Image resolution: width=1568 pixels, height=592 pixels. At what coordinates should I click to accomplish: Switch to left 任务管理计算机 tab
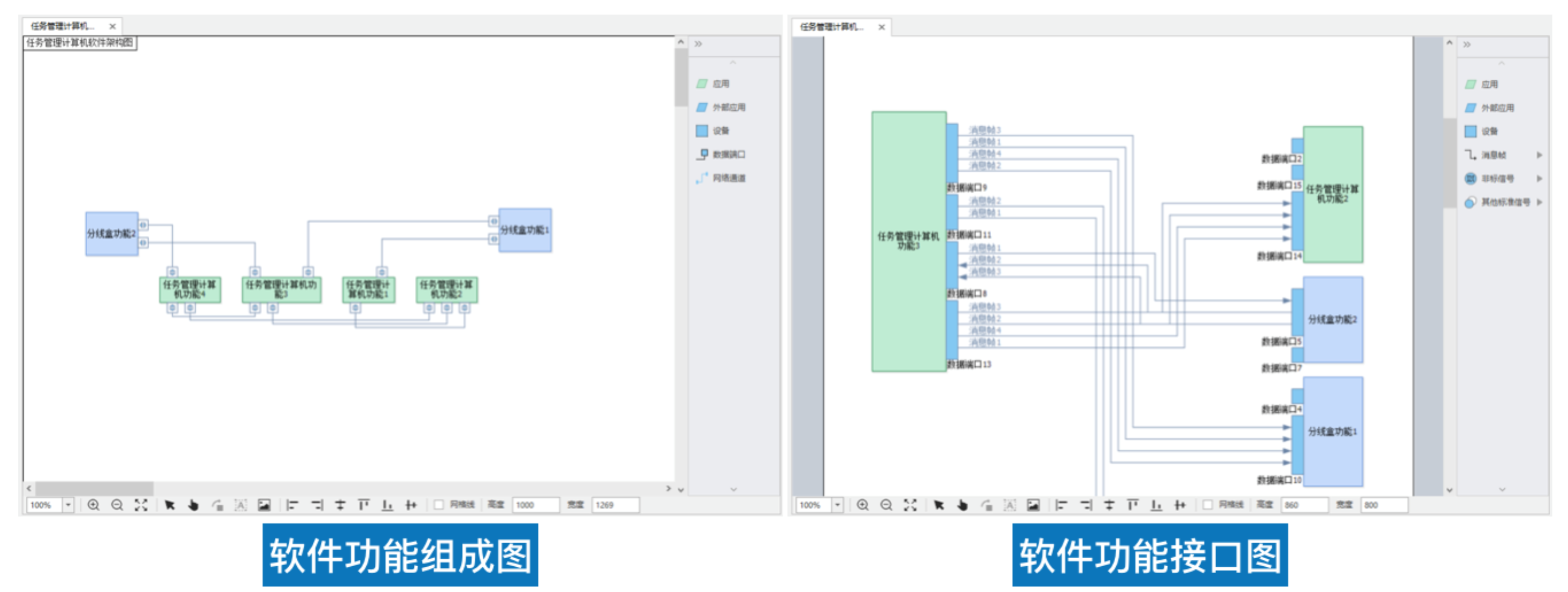coord(63,26)
